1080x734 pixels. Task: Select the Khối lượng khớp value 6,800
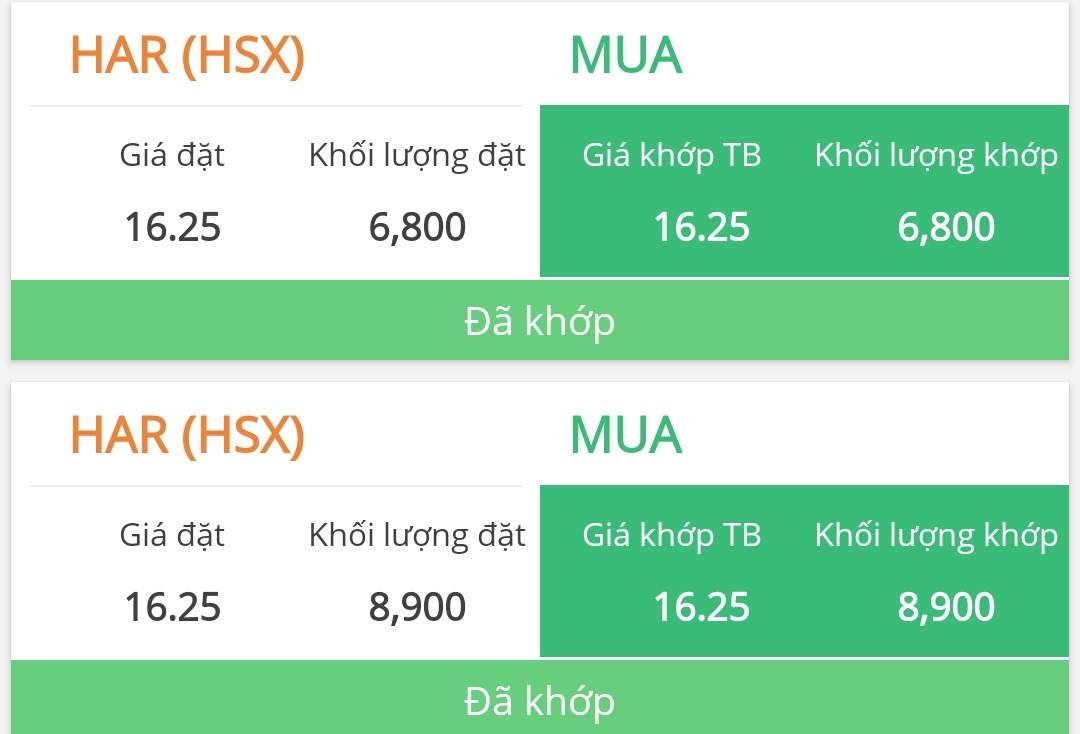click(x=946, y=228)
